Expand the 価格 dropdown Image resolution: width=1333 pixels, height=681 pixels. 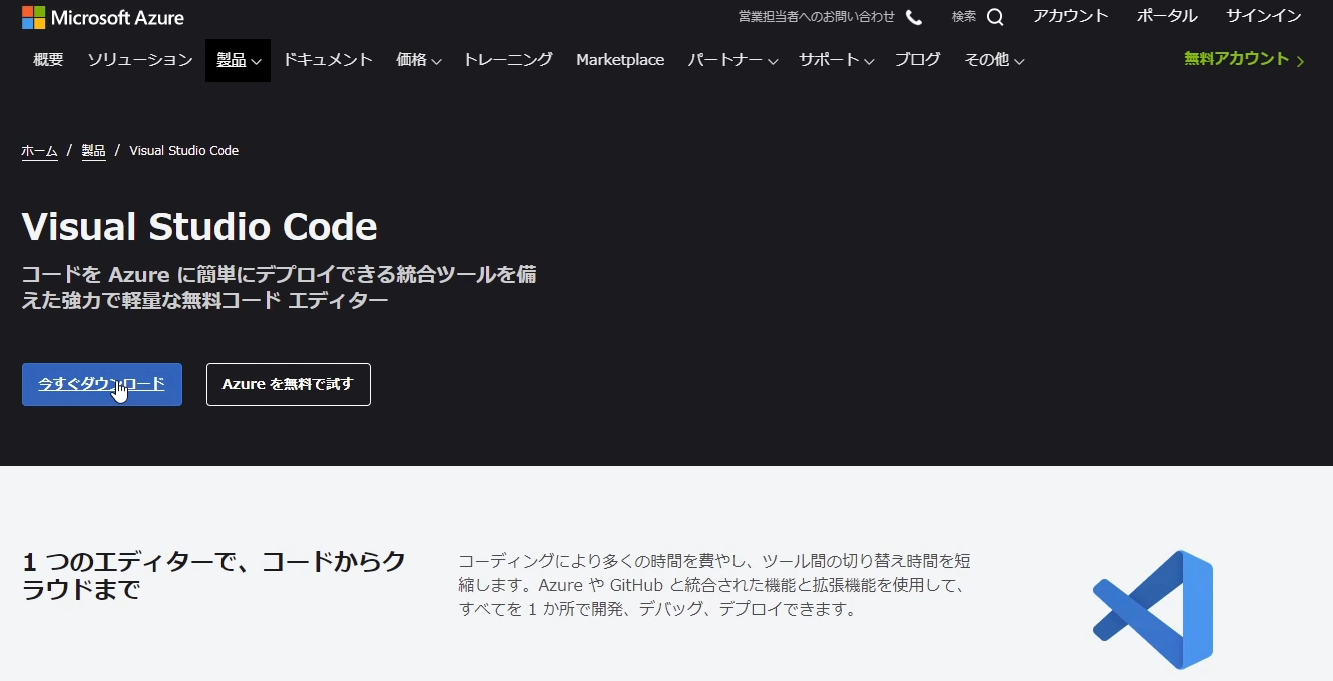pyautogui.click(x=418, y=60)
